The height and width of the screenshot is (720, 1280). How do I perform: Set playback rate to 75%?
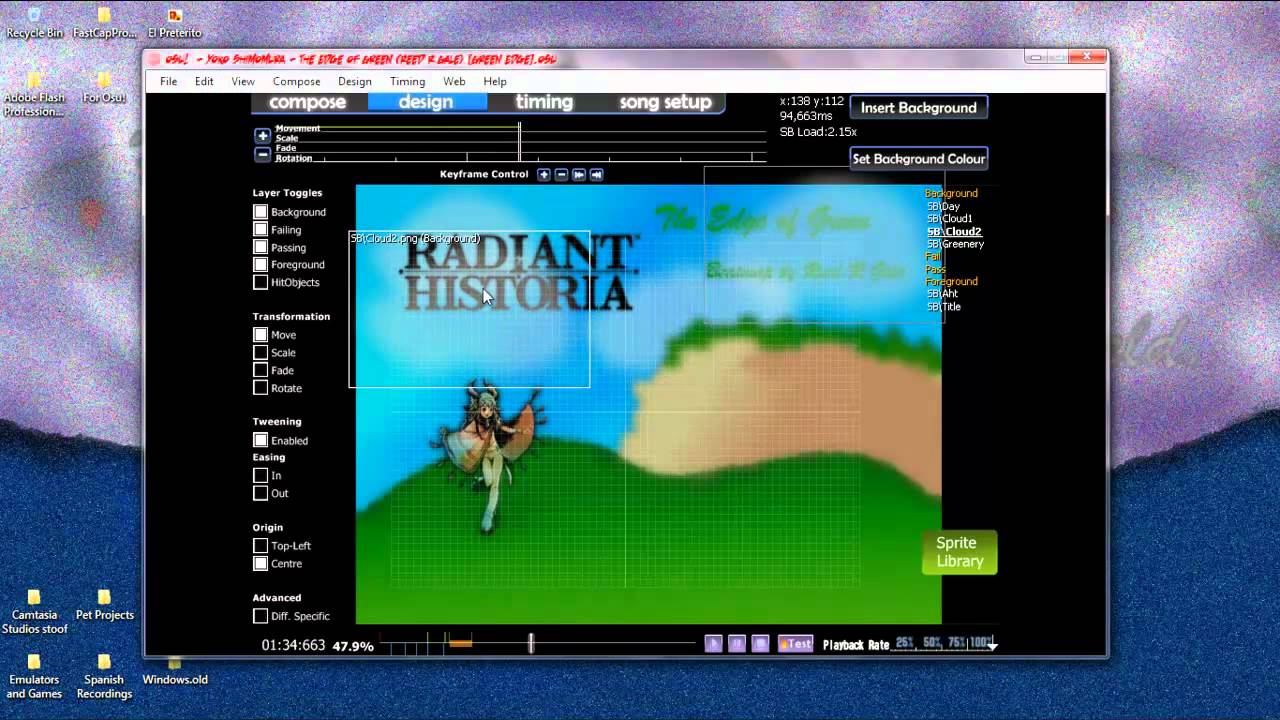[x=958, y=643]
